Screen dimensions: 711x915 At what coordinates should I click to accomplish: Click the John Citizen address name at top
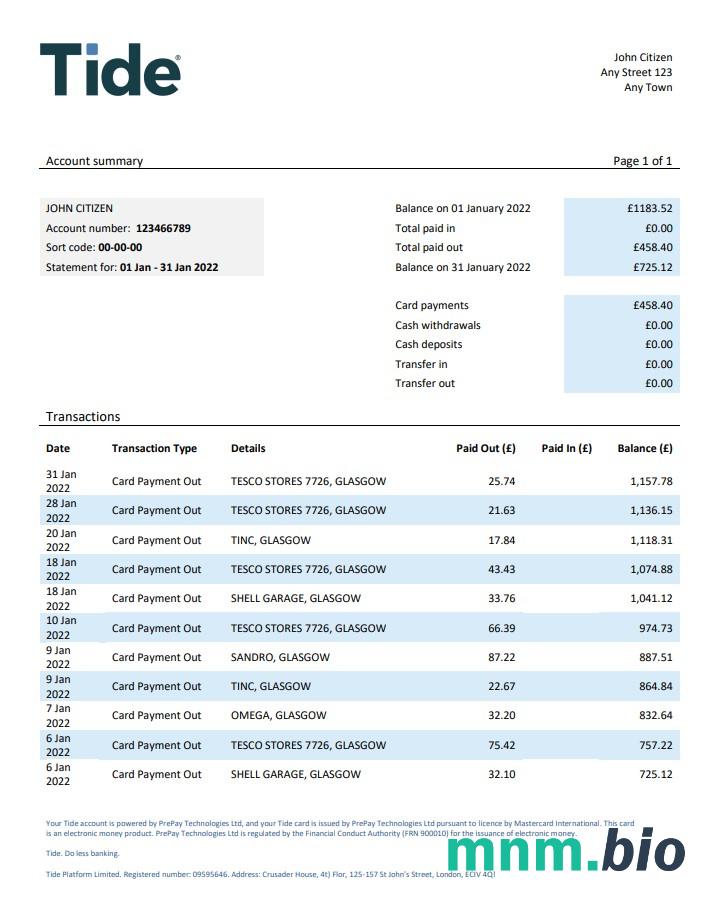click(642, 58)
